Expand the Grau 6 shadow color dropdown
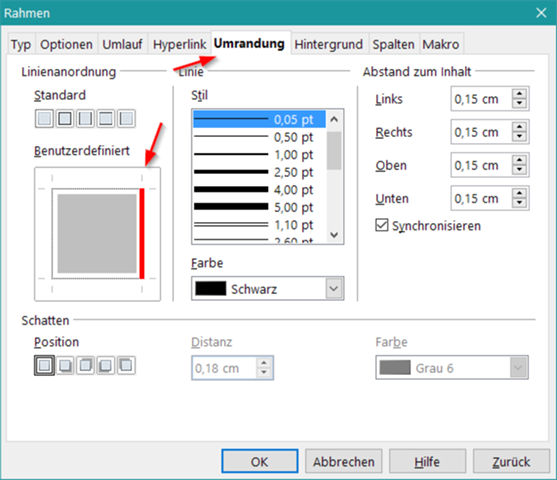Image resolution: width=557 pixels, height=480 pixels. pyautogui.click(x=452, y=368)
